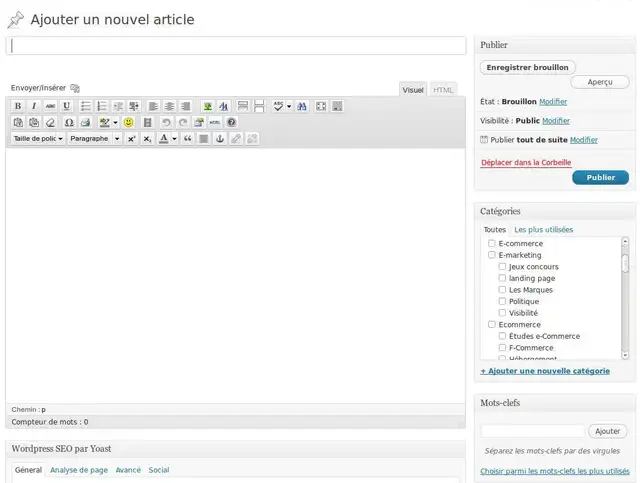Click the indent icon

click(134, 107)
